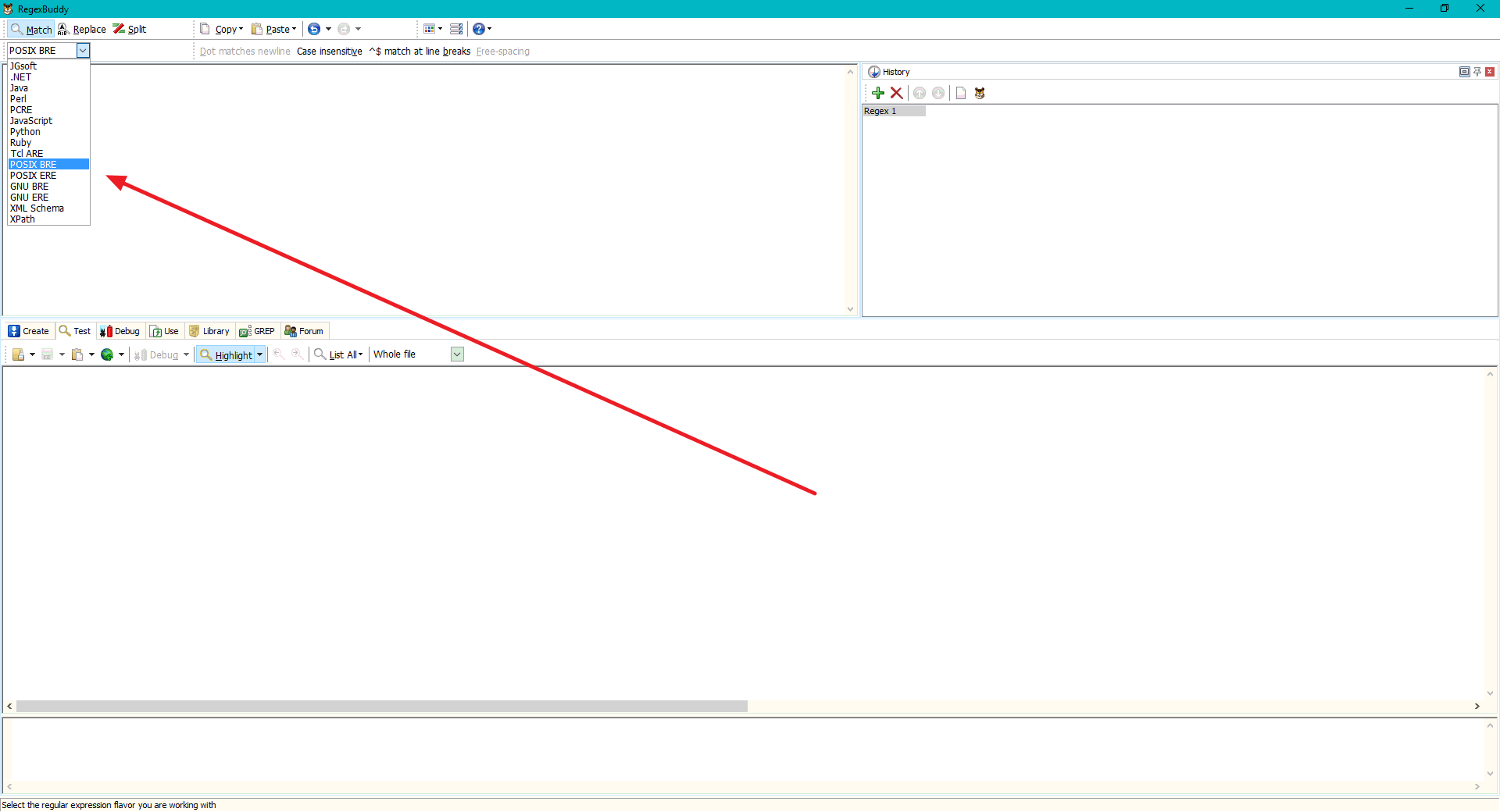This screenshot has width=1500, height=812.
Task: Collapse the regex flavor combo box arrow
Action: pyautogui.click(x=83, y=50)
